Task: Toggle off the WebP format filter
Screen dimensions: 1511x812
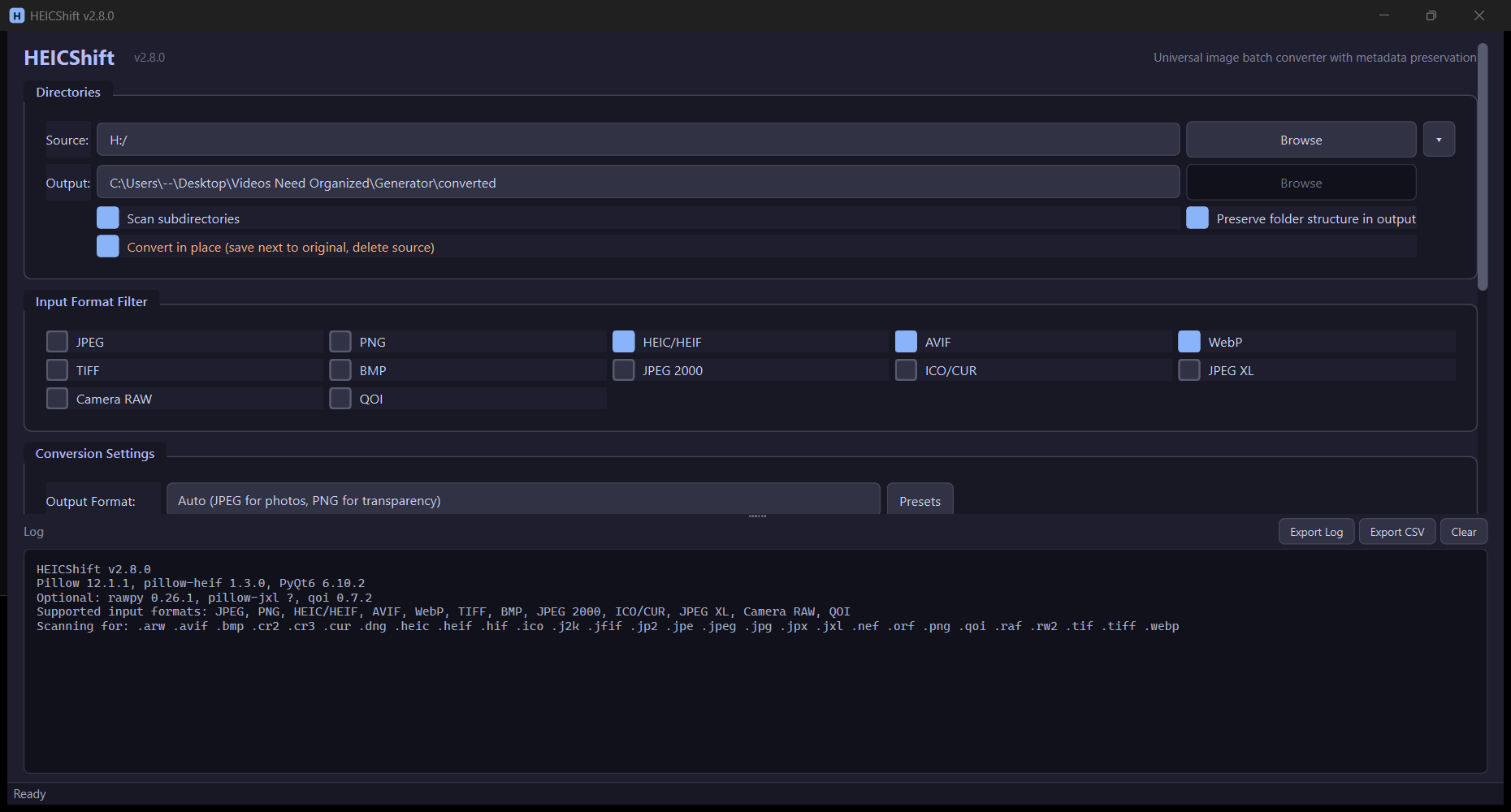Action: click(x=1189, y=341)
